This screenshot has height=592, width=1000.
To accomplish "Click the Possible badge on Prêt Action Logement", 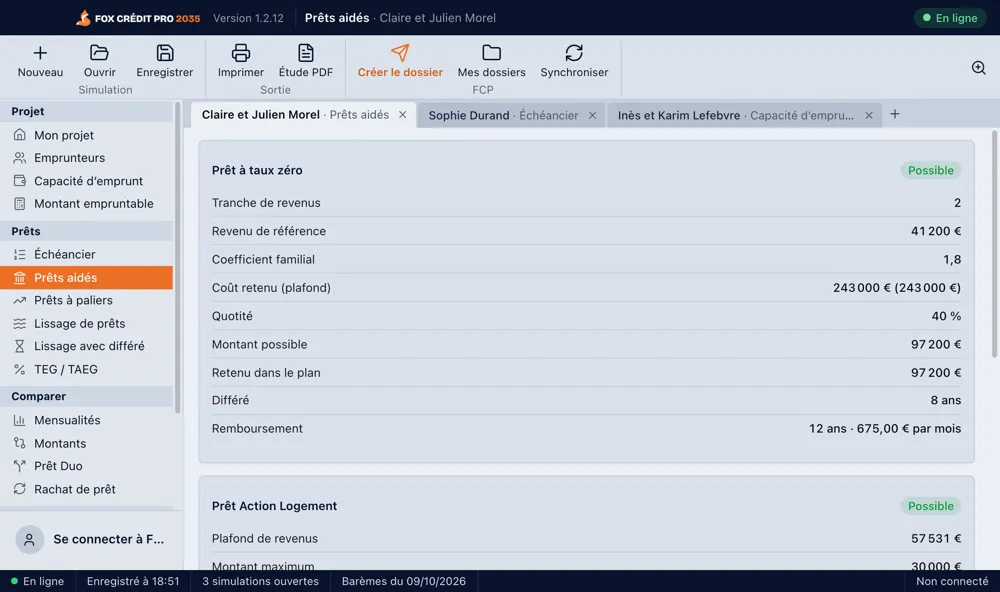I will [x=930, y=506].
